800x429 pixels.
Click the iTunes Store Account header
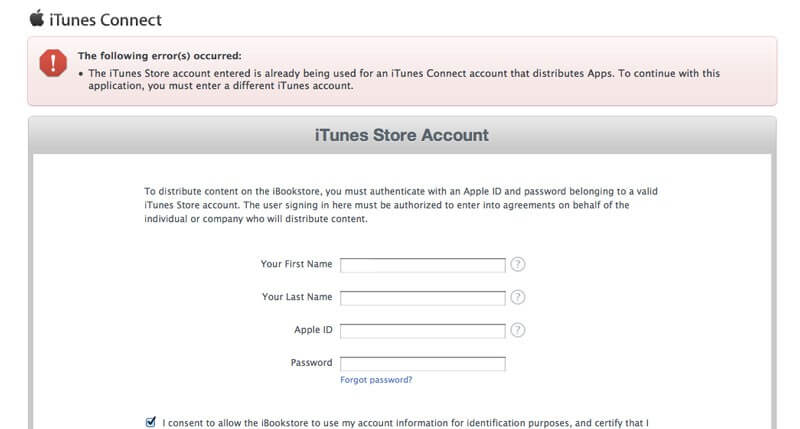pos(402,135)
